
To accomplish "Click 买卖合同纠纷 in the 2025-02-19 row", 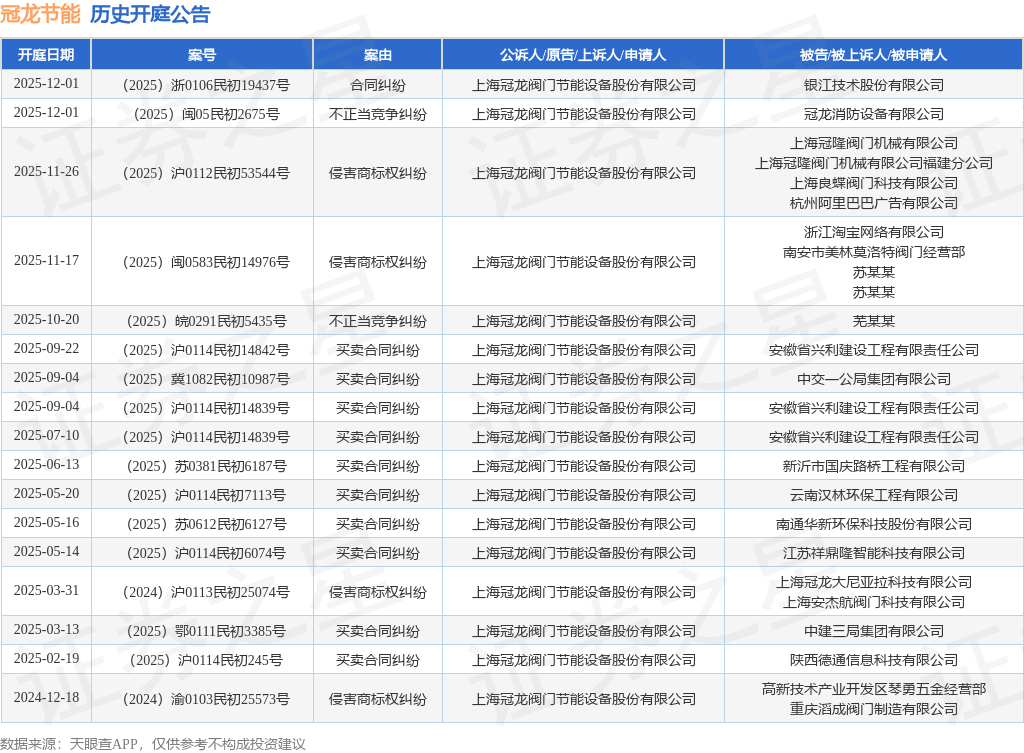I will 377,660.
